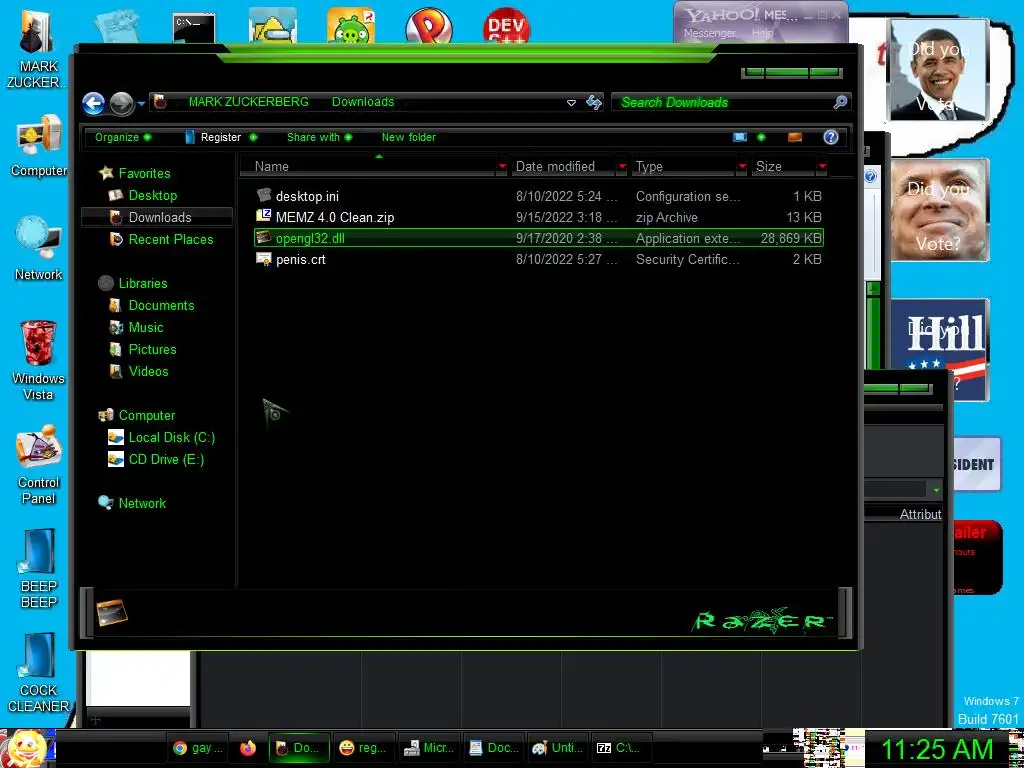Image resolution: width=1024 pixels, height=768 pixels.
Task: Open Messenger menu in Yahoo Messenger window
Action: click(710, 33)
